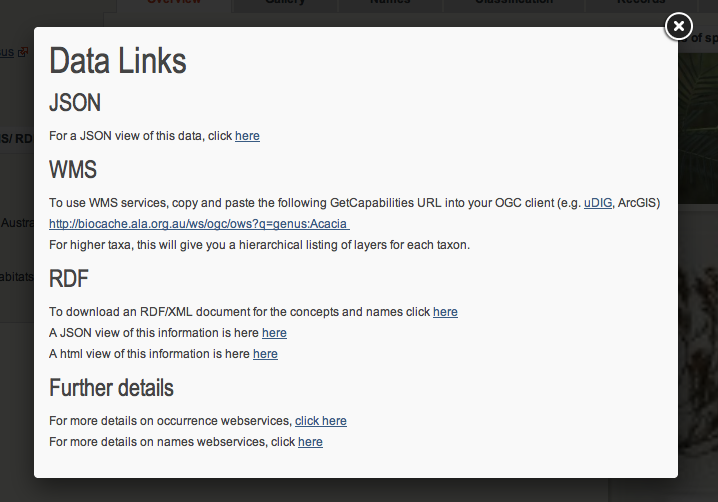Open the biocache GetCapabilities URL link
This screenshot has width=718, height=502.
point(198,224)
